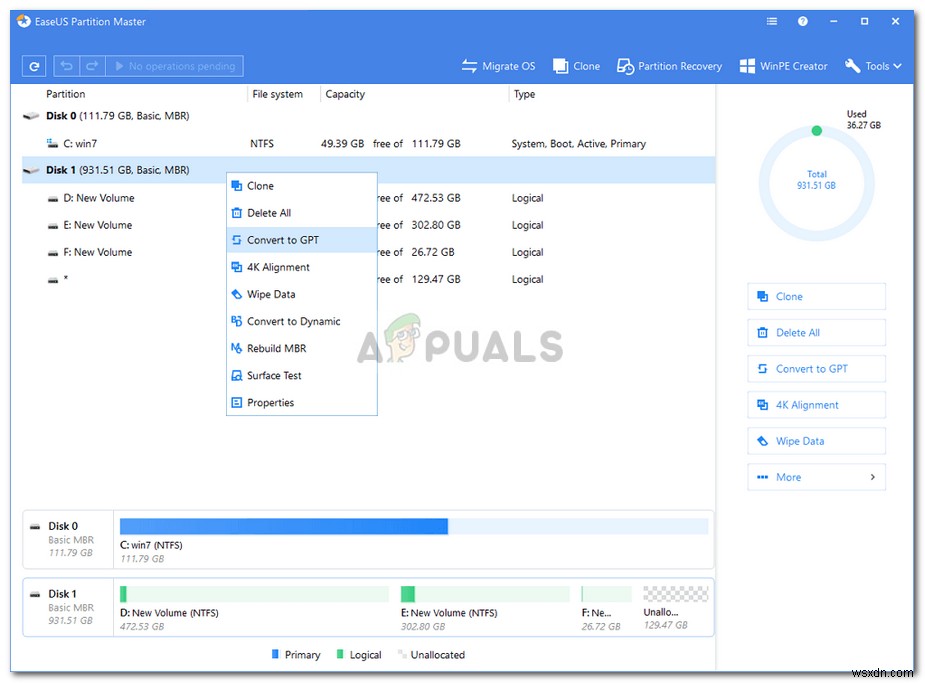Viewport: 925px width, 683px height.
Task: Click E: New Volume bar in disk map
Action: [x=485, y=594]
